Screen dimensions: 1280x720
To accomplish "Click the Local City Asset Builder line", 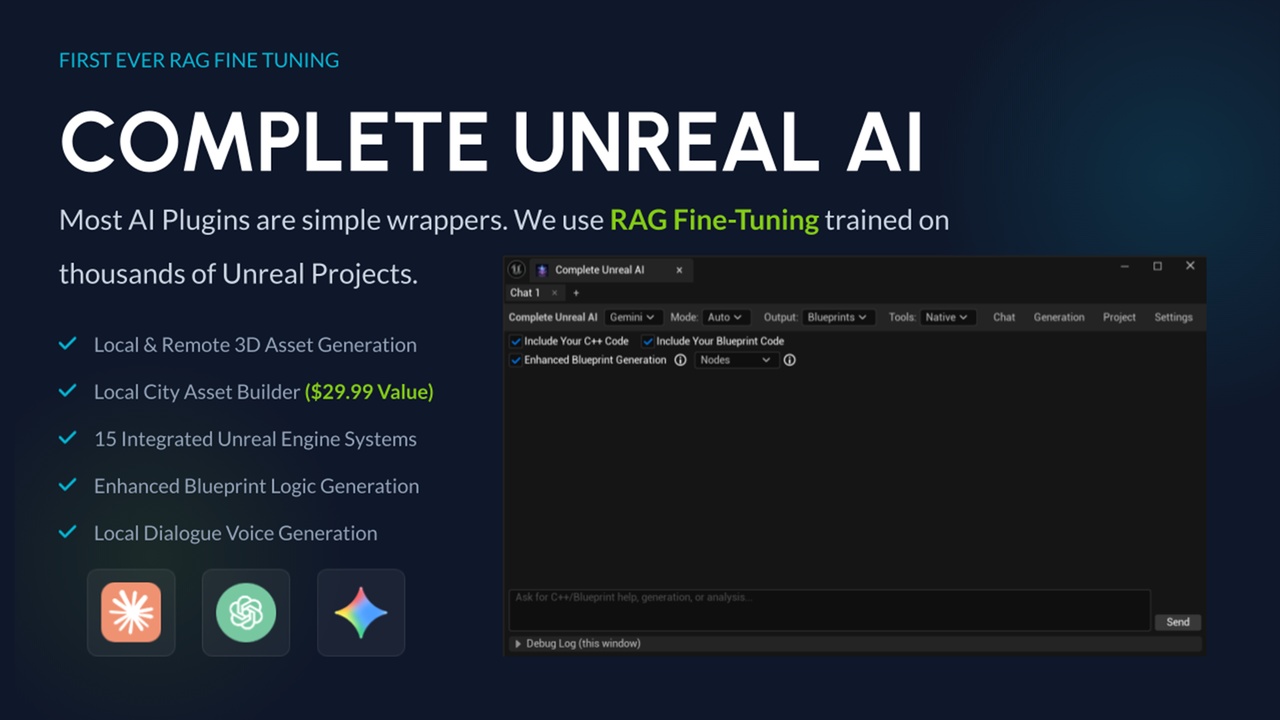I will [x=264, y=392].
